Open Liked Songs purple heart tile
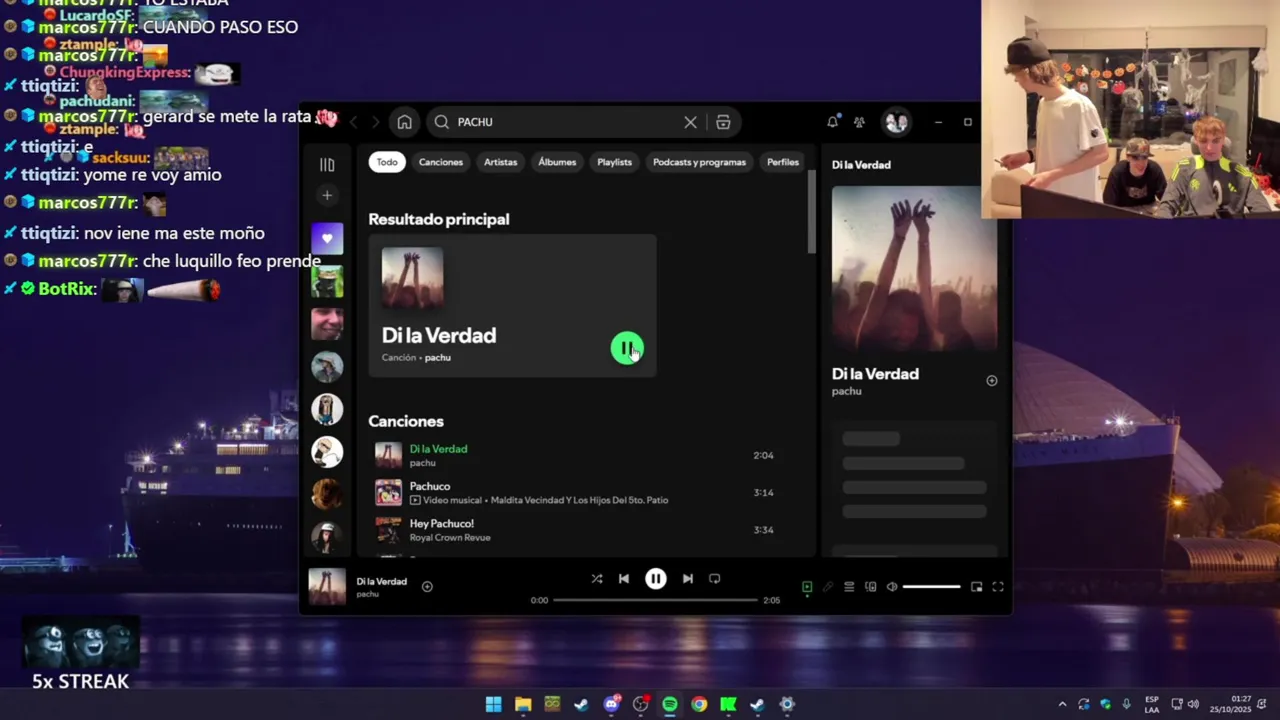 (x=327, y=239)
